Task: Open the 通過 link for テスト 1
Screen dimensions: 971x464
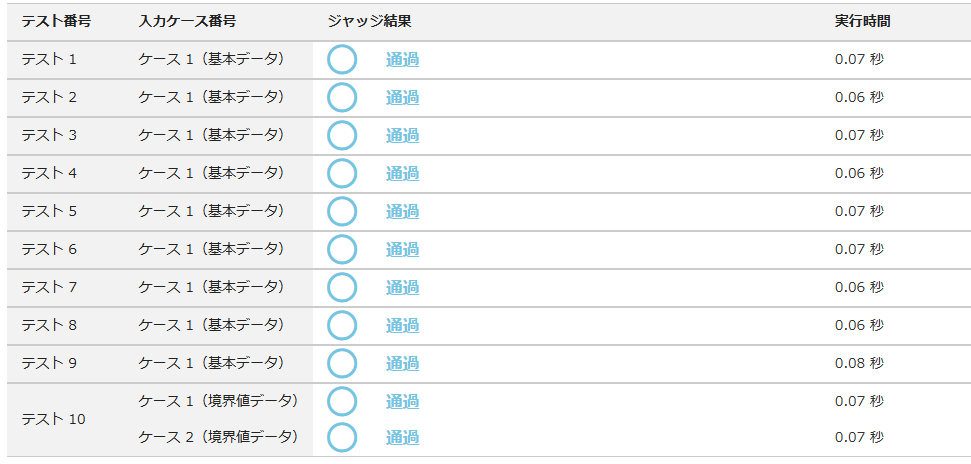Action: 402,60
